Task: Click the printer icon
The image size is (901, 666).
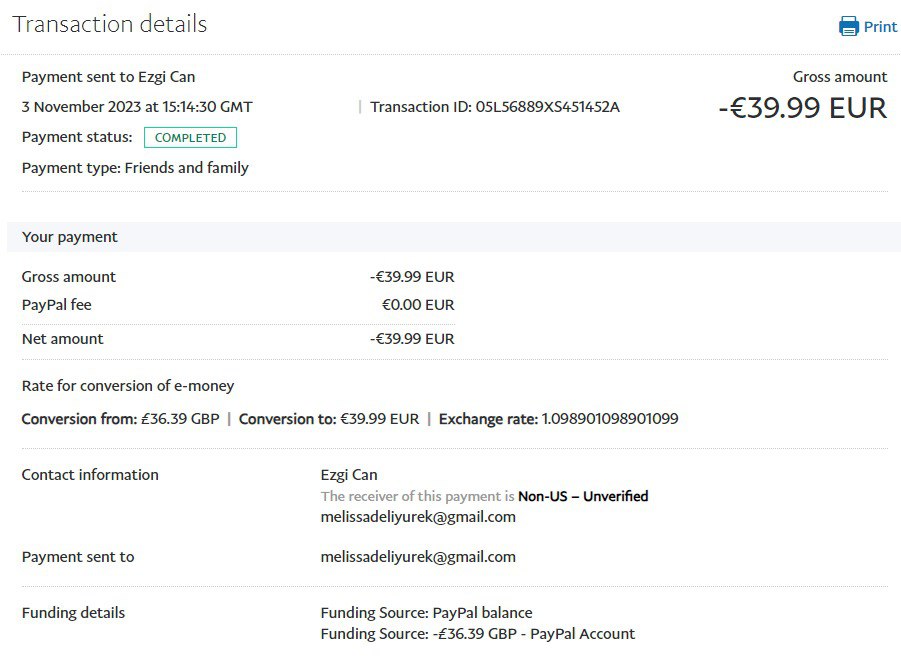Action: click(x=849, y=27)
